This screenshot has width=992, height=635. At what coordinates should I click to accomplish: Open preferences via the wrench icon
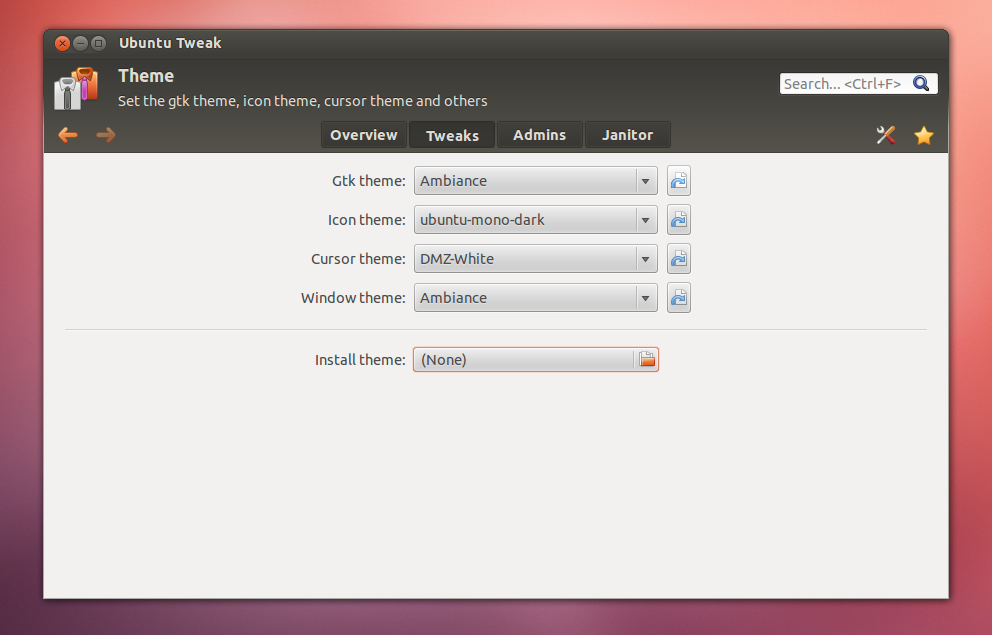tap(885, 135)
